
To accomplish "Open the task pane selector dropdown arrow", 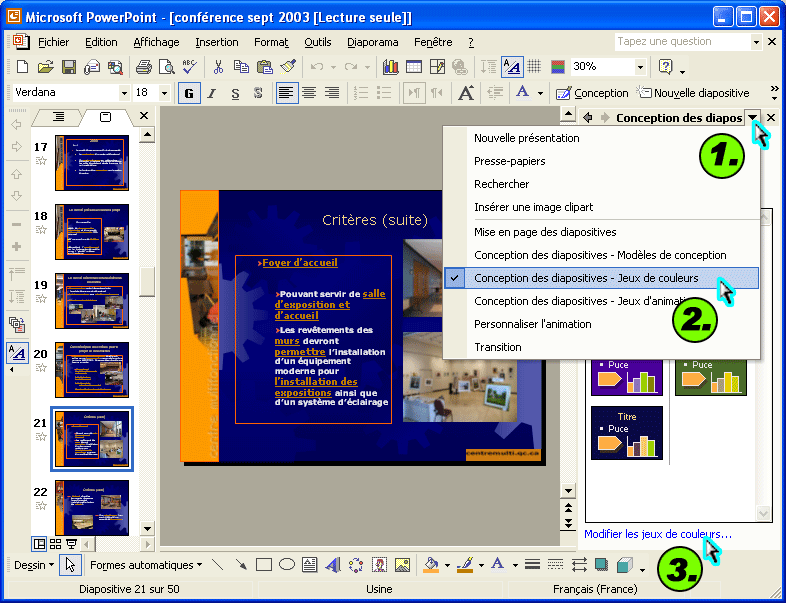I will 752,117.
